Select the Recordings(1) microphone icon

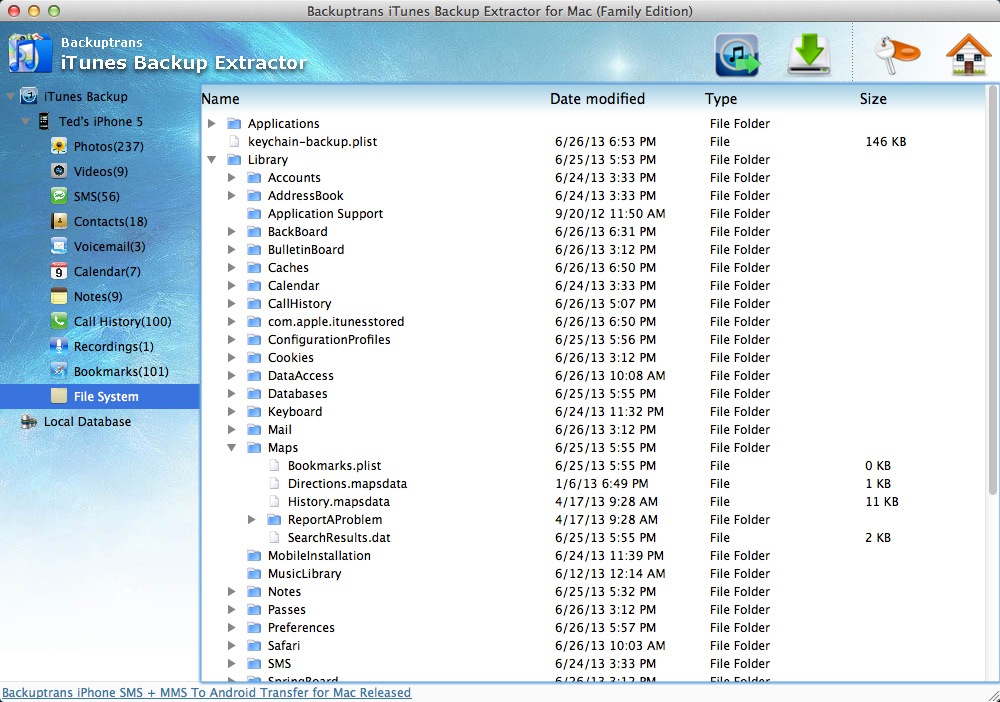click(x=59, y=346)
